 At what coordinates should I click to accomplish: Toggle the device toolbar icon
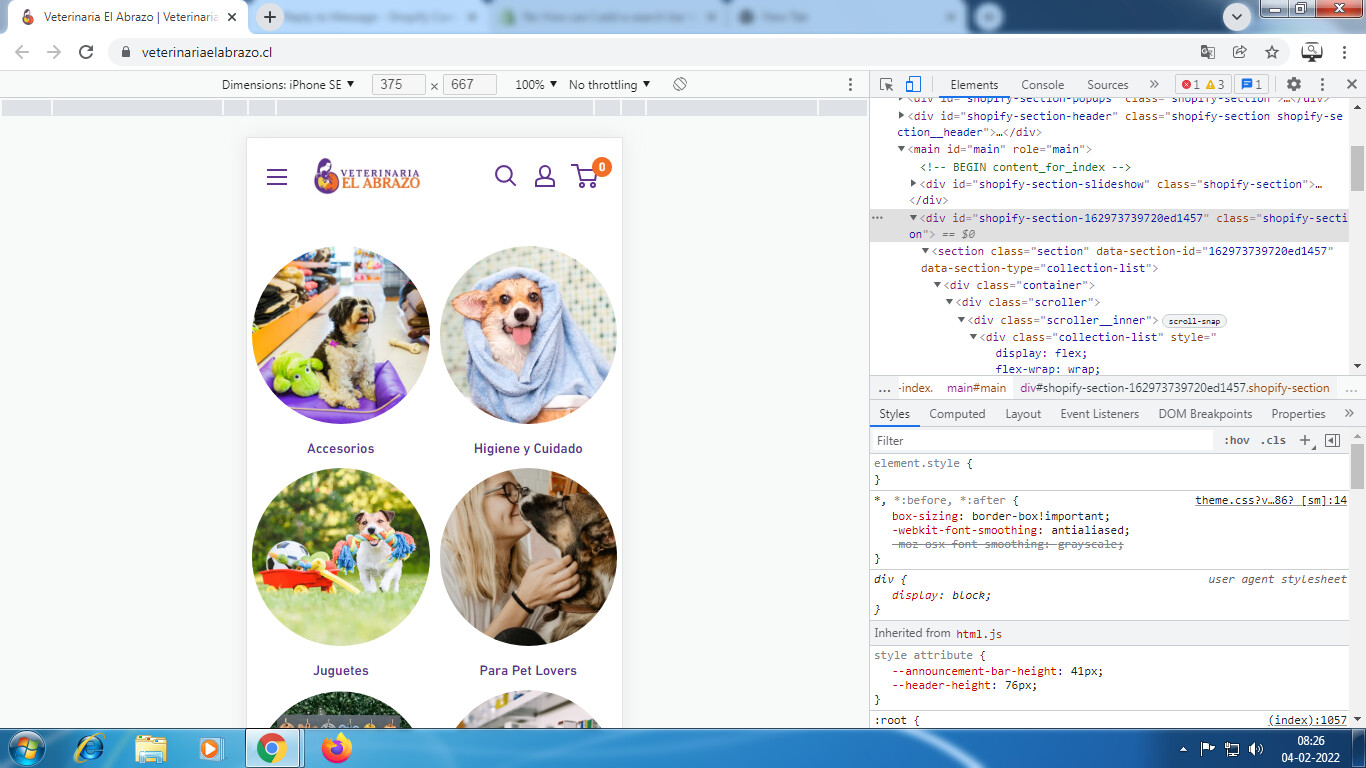pos(913,85)
